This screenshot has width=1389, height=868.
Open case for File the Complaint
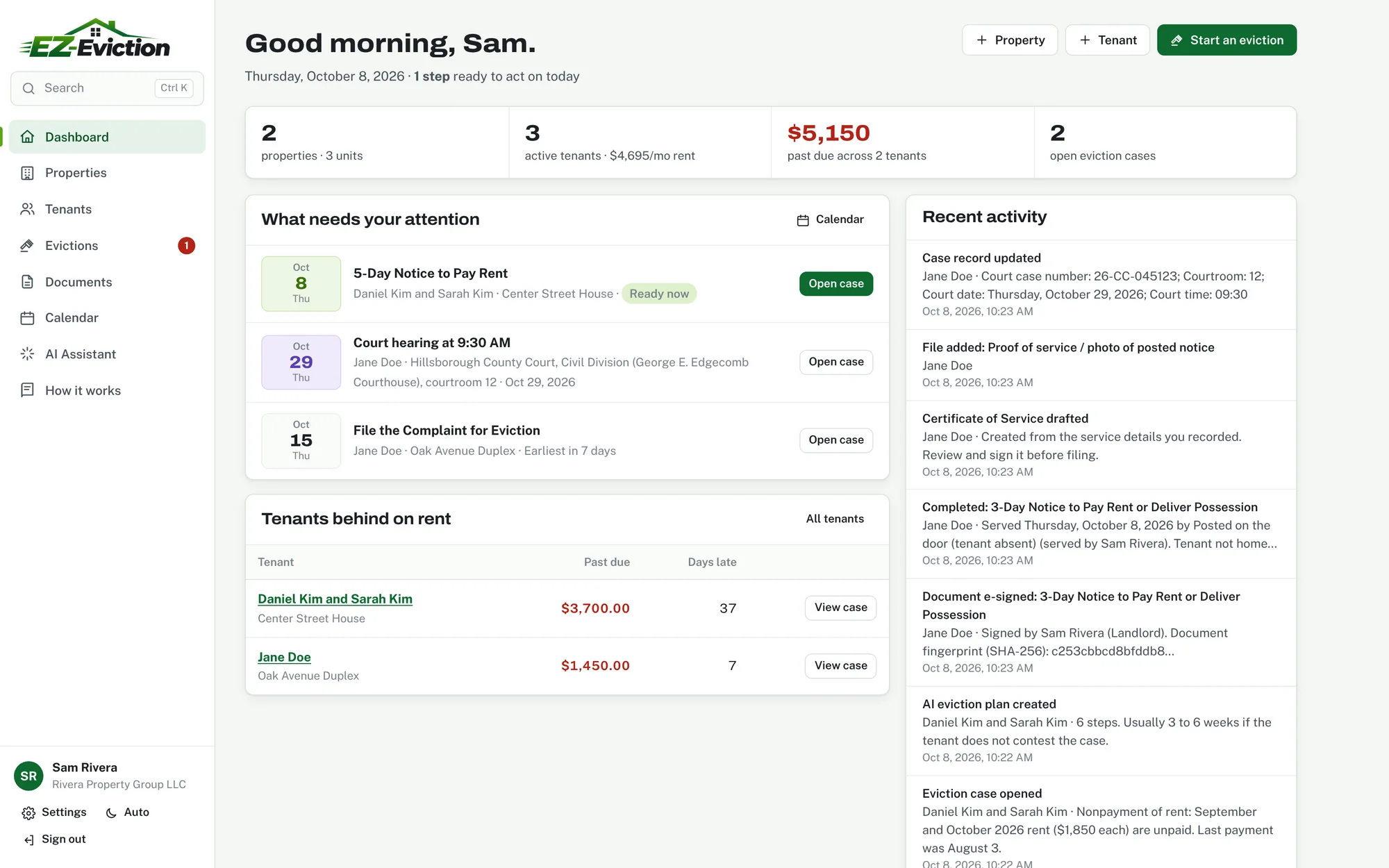pos(836,440)
